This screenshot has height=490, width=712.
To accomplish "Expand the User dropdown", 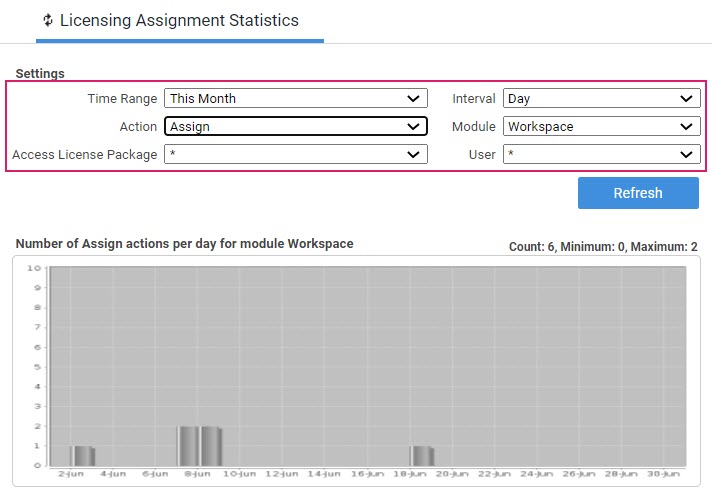I will click(600, 154).
